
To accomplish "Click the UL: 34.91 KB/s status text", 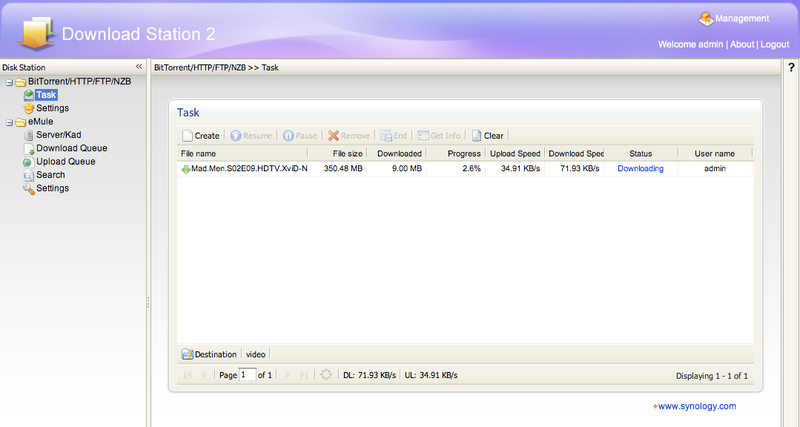I will click(431, 375).
